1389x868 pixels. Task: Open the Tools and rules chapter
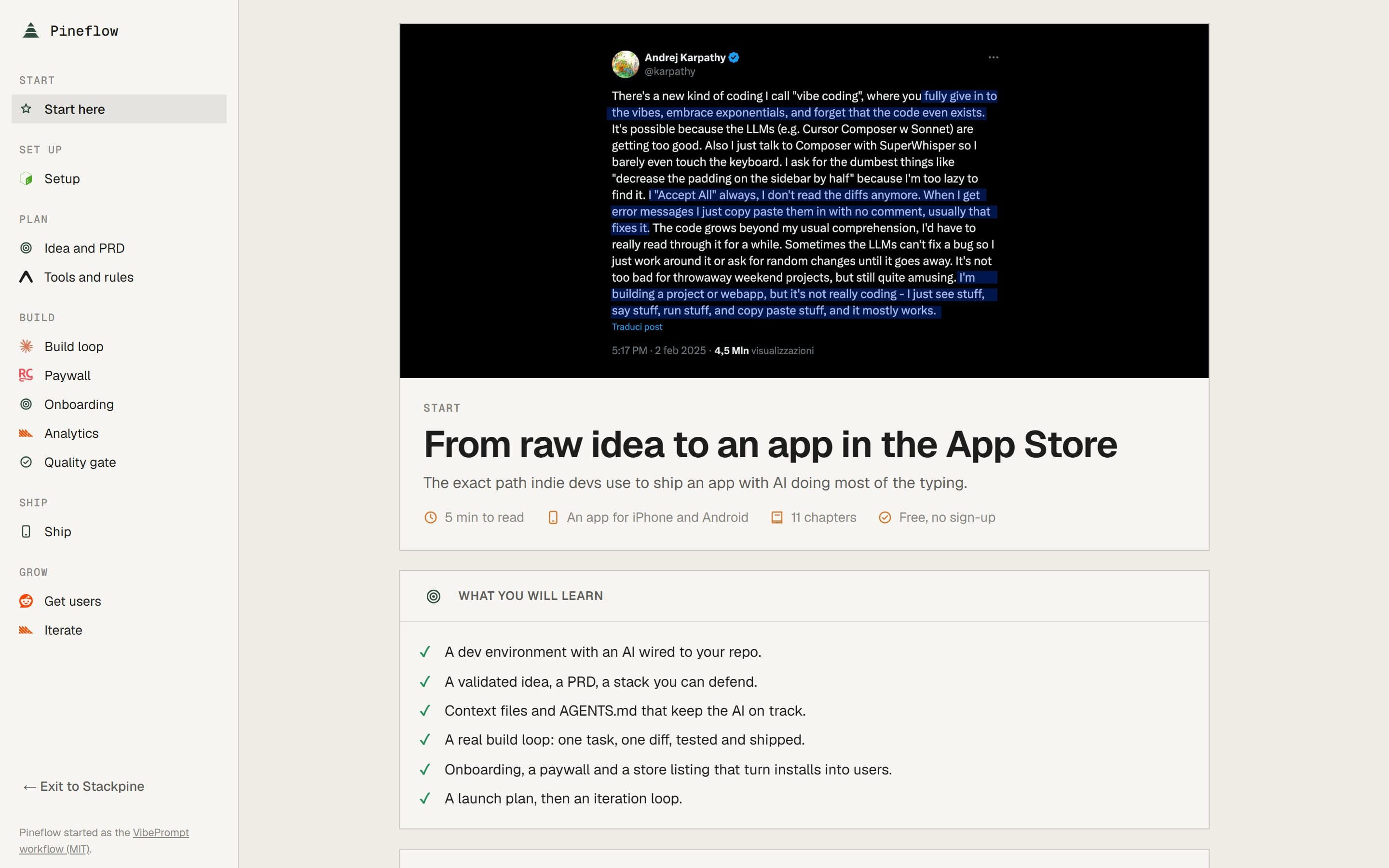click(x=119, y=277)
